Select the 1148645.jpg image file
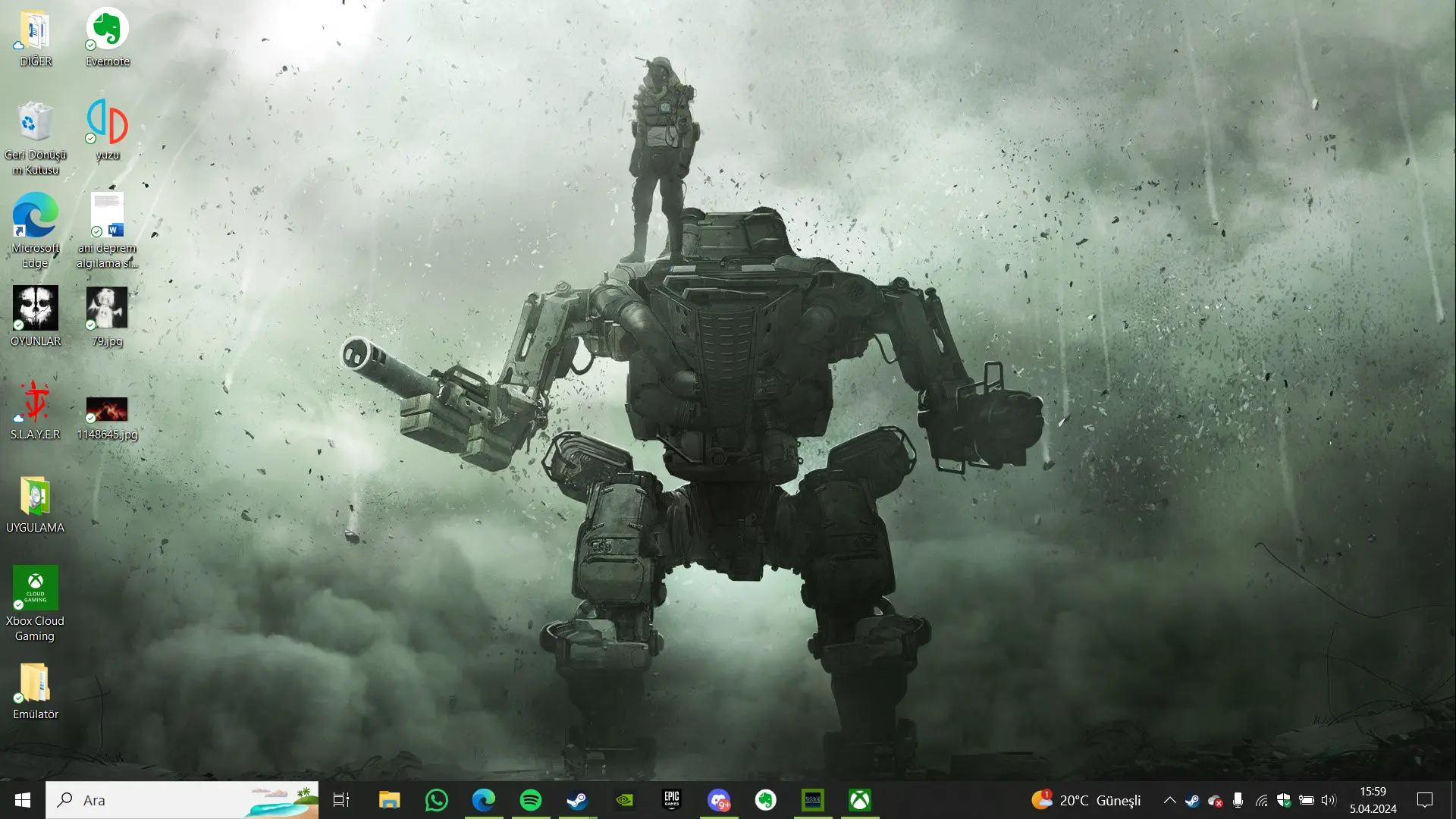 click(107, 417)
